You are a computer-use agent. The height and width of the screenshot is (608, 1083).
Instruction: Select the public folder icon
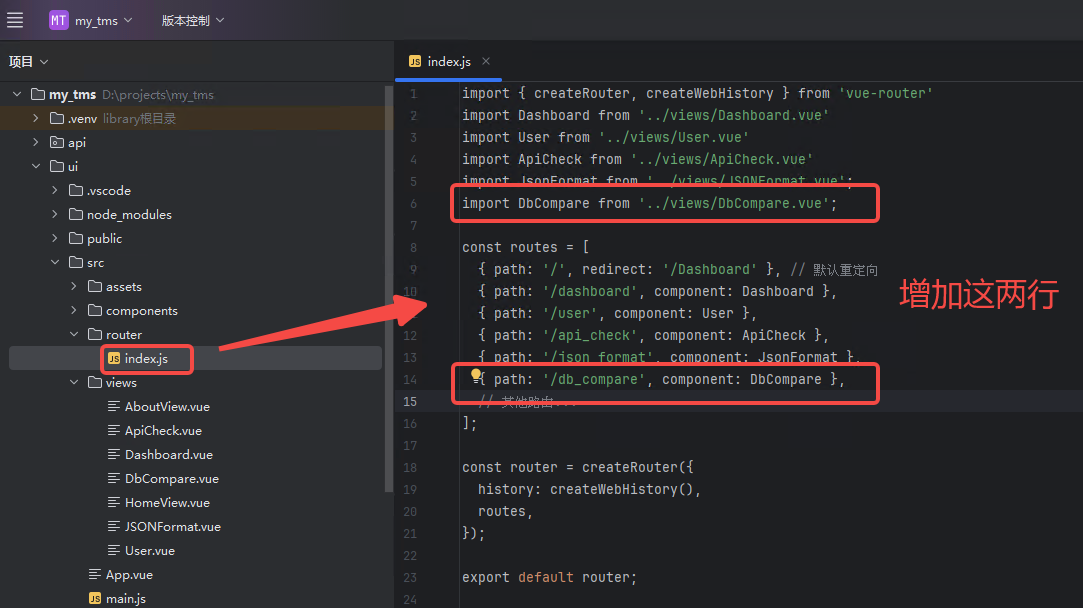tap(76, 238)
